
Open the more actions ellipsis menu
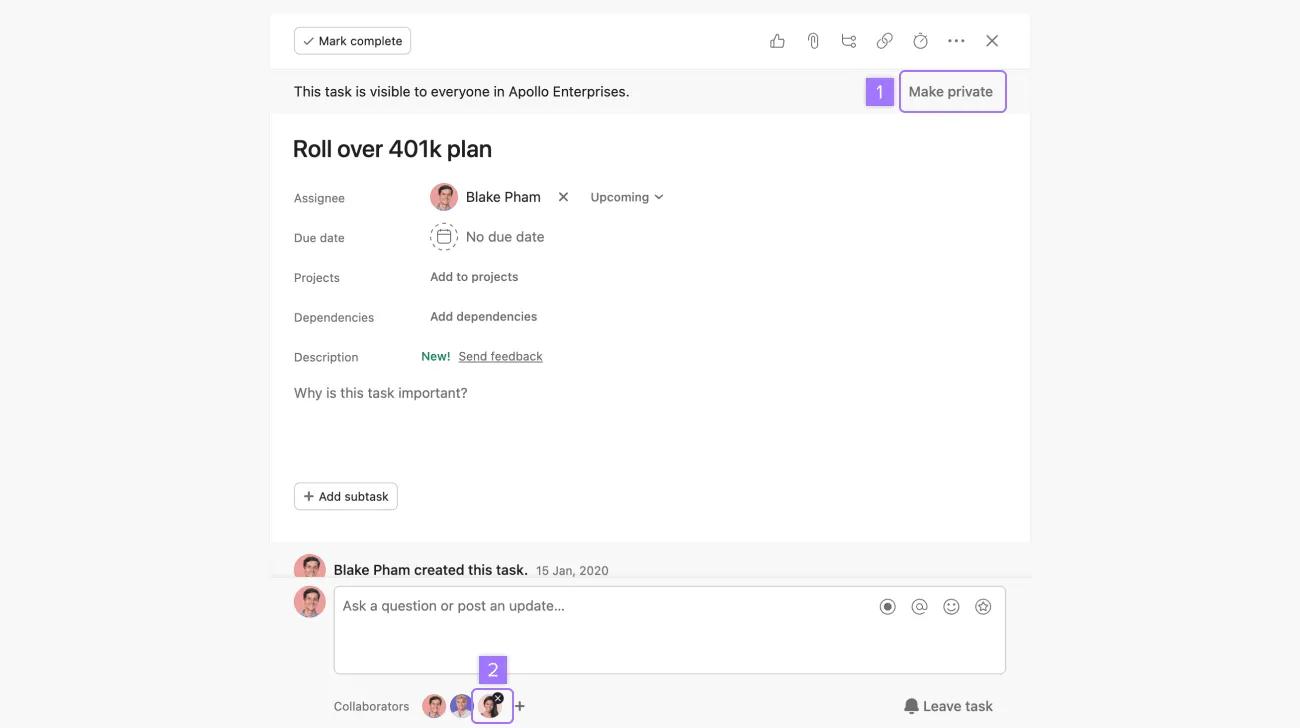click(x=956, y=41)
